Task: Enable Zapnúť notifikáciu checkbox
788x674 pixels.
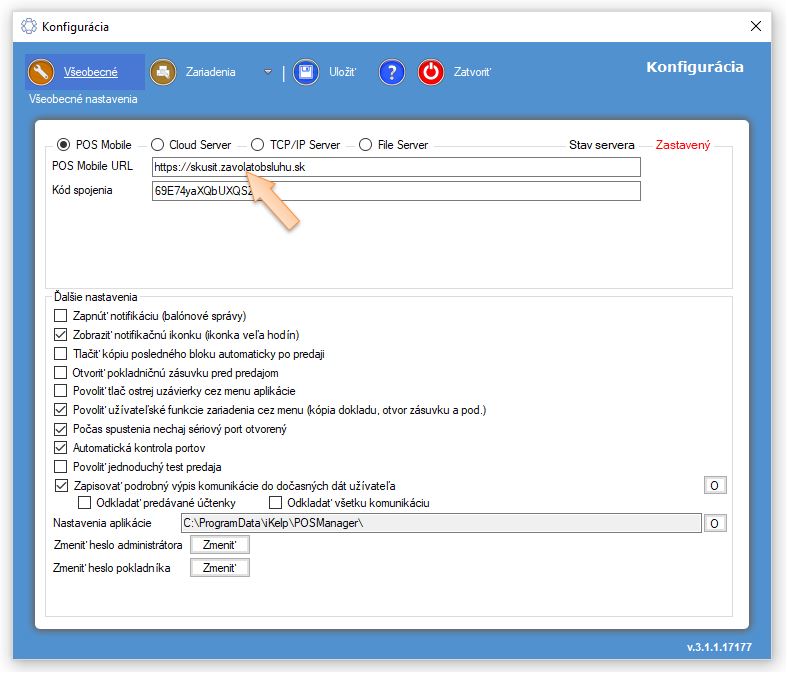Action: point(61,316)
